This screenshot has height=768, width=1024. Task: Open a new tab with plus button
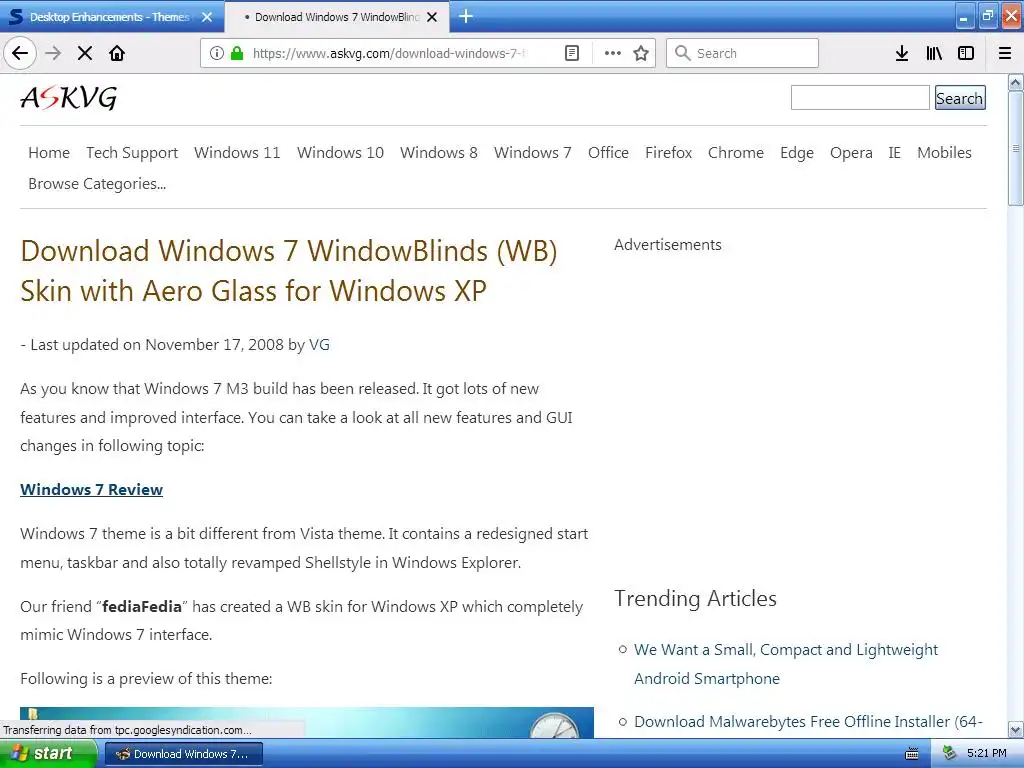coord(466,16)
